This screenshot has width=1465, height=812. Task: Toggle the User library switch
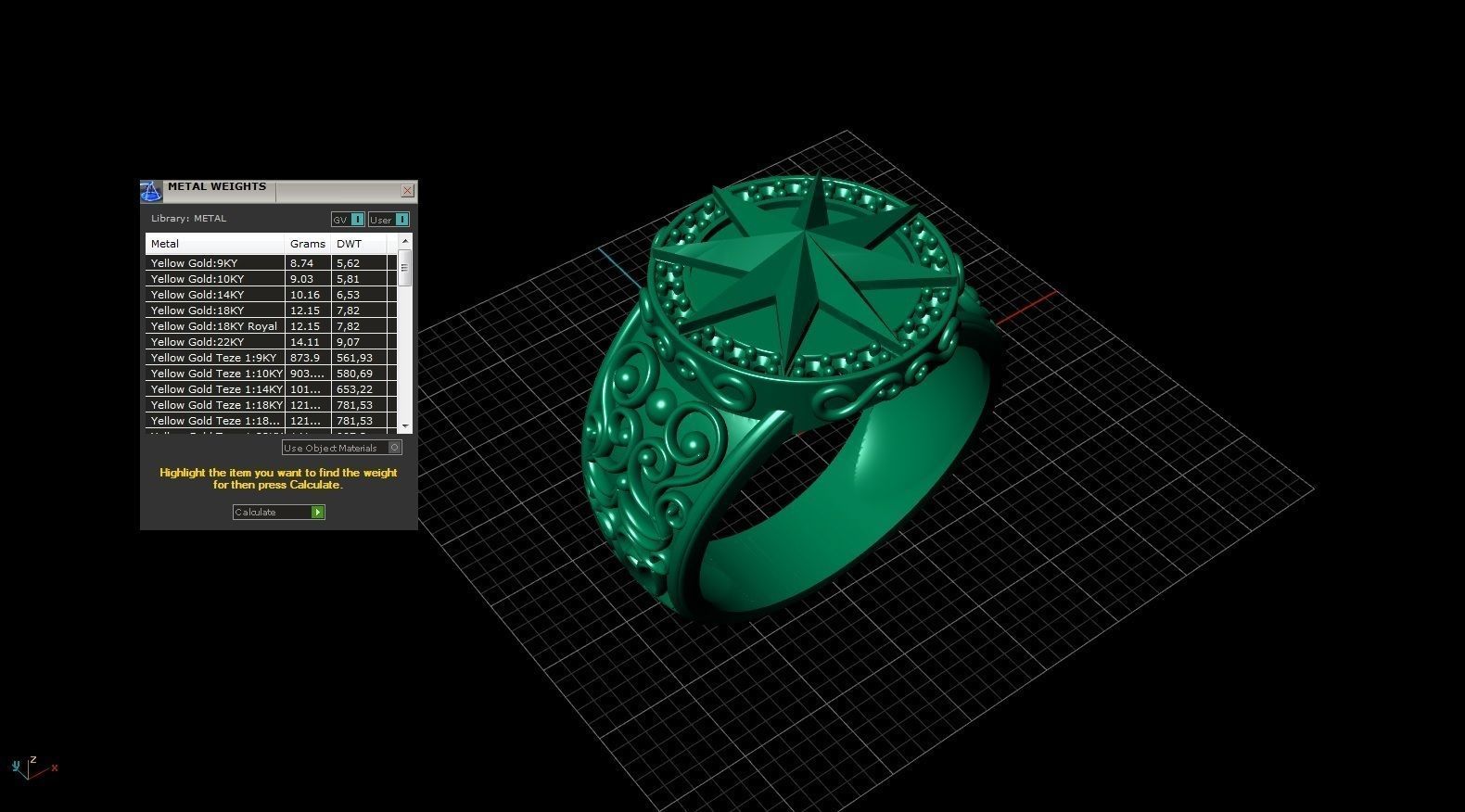(x=389, y=220)
